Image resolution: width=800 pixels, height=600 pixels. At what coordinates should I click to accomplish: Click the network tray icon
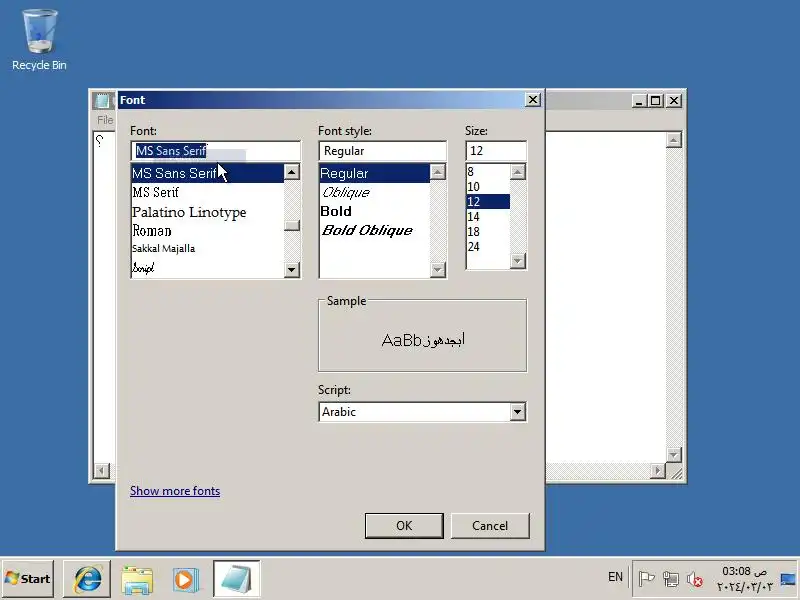pyautogui.click(x=670, y=579)
